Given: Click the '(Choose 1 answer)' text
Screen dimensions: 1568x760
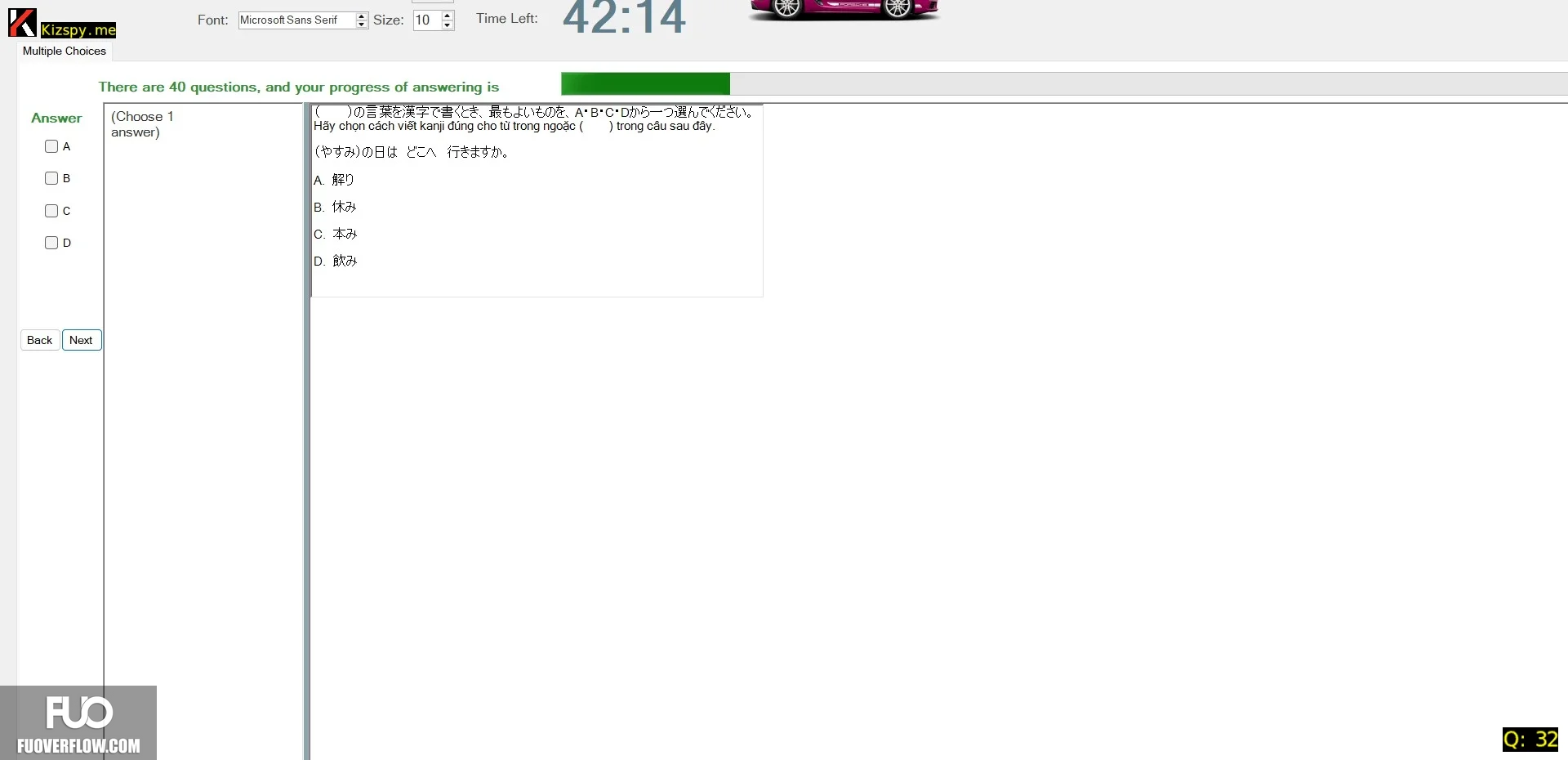Looking at the screenshot, I should click(x=142, y=124).
